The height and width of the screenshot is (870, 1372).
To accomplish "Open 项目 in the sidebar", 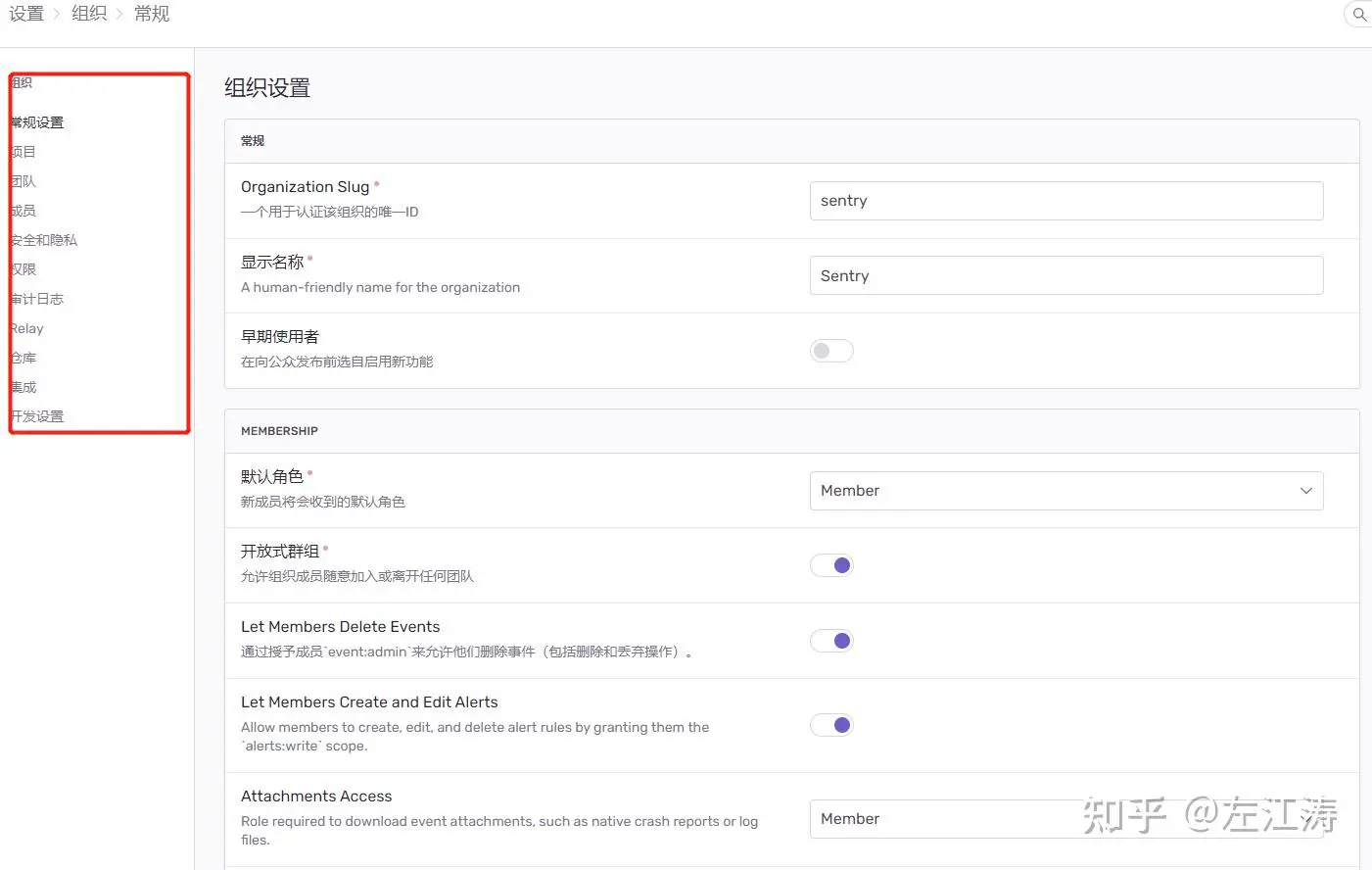I will point(24,152).
